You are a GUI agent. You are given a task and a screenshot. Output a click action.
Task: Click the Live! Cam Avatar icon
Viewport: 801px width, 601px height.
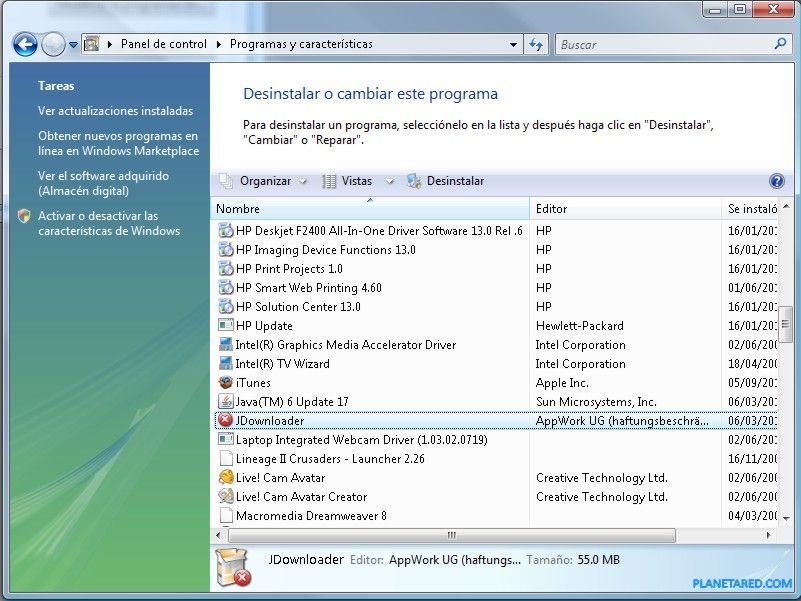click(x=226, y=478)
